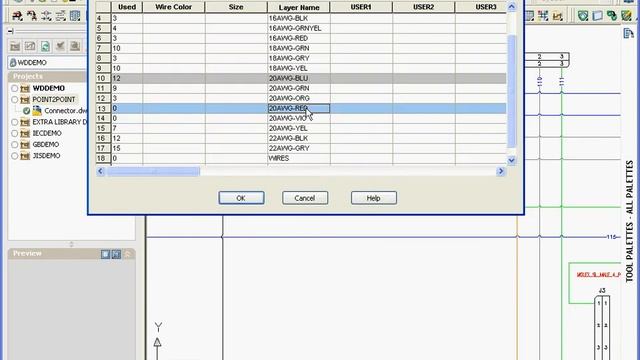Click the horizontal scroll right arrow

(x=501, y=171)
